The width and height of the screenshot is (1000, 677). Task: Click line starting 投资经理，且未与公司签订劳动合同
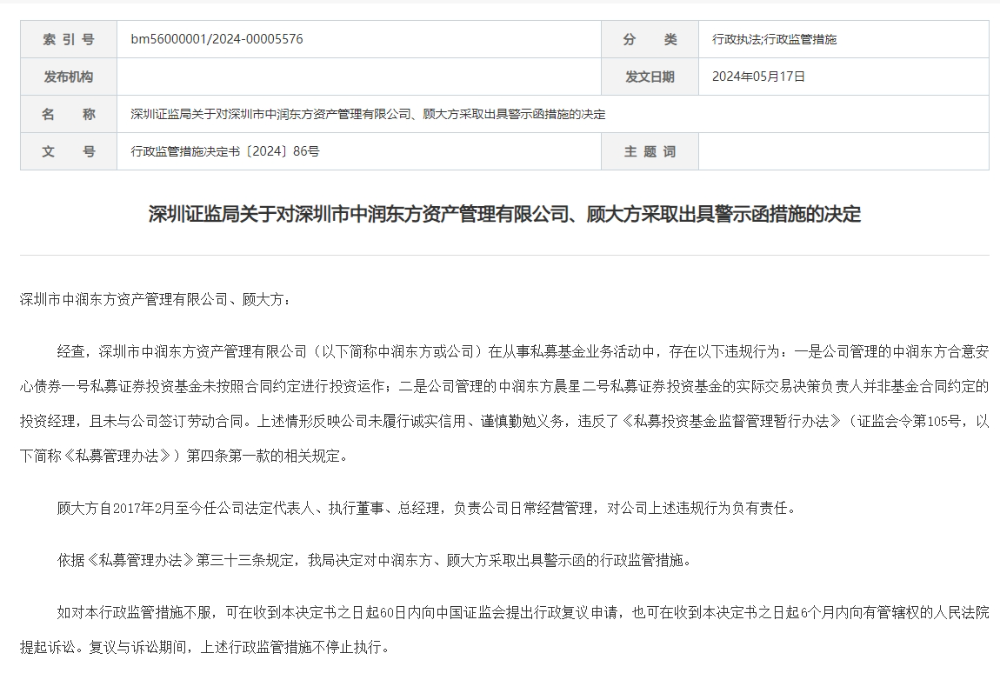(504, 421)
